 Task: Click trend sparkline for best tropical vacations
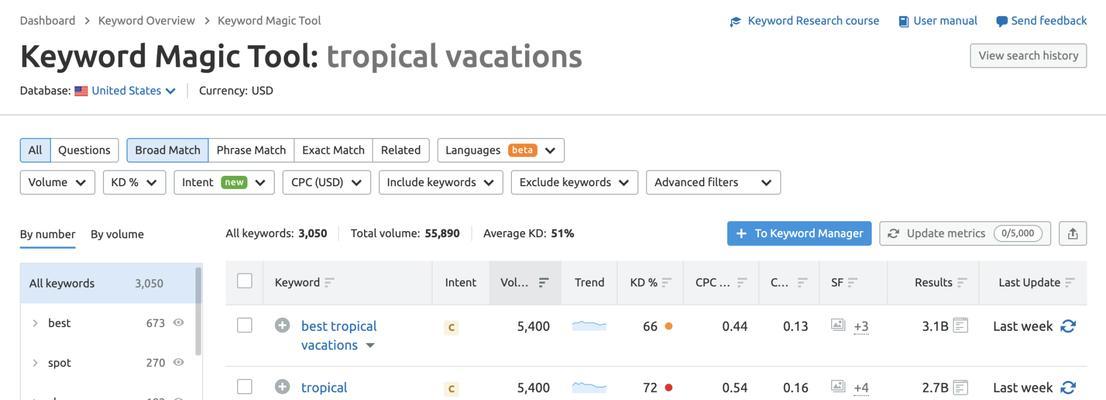pos(589,325)
